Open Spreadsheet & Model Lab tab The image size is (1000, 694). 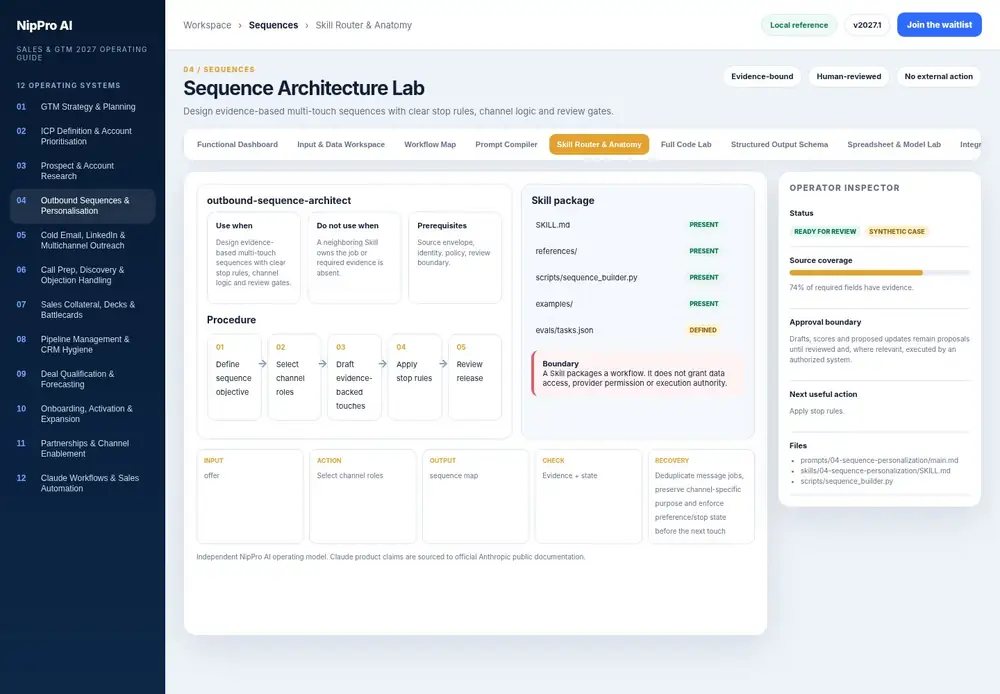(x=893, y=144)
